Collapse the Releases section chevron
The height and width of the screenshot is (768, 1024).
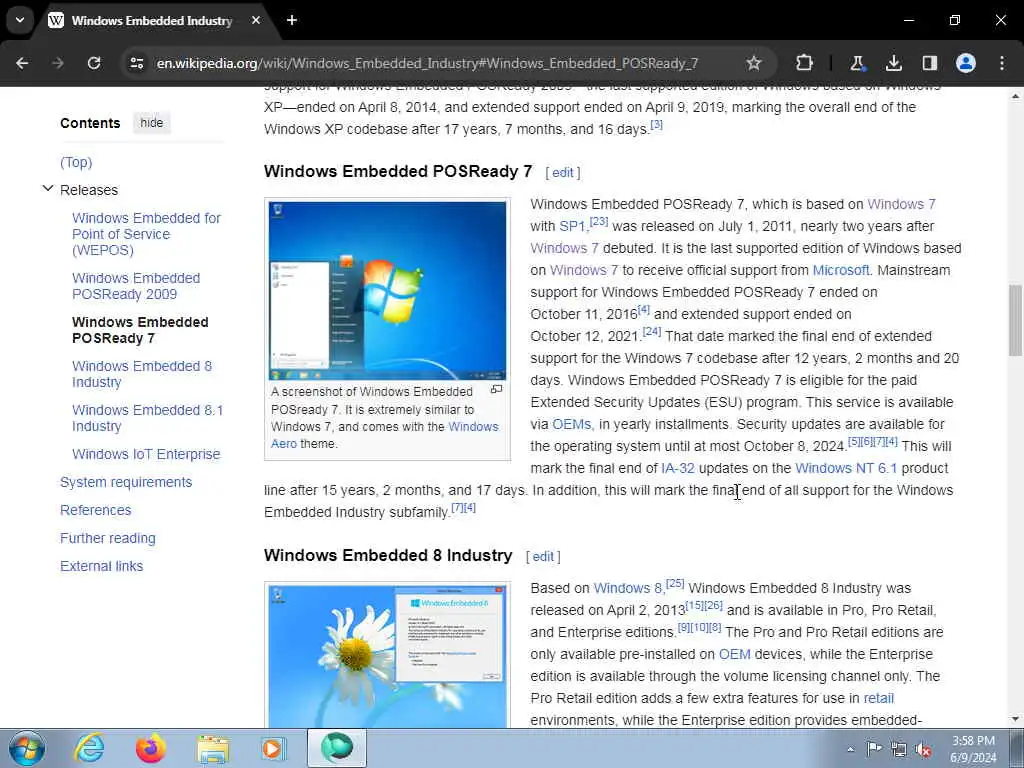click(48, 189)
